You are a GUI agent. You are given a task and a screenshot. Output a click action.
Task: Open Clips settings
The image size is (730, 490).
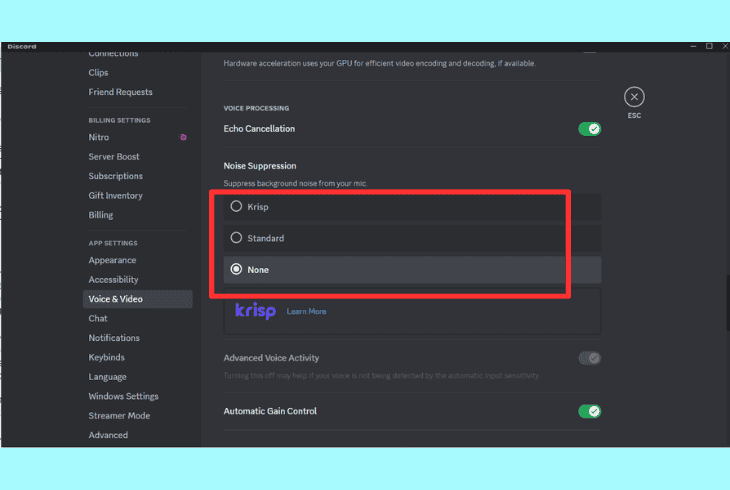point(98,73)
